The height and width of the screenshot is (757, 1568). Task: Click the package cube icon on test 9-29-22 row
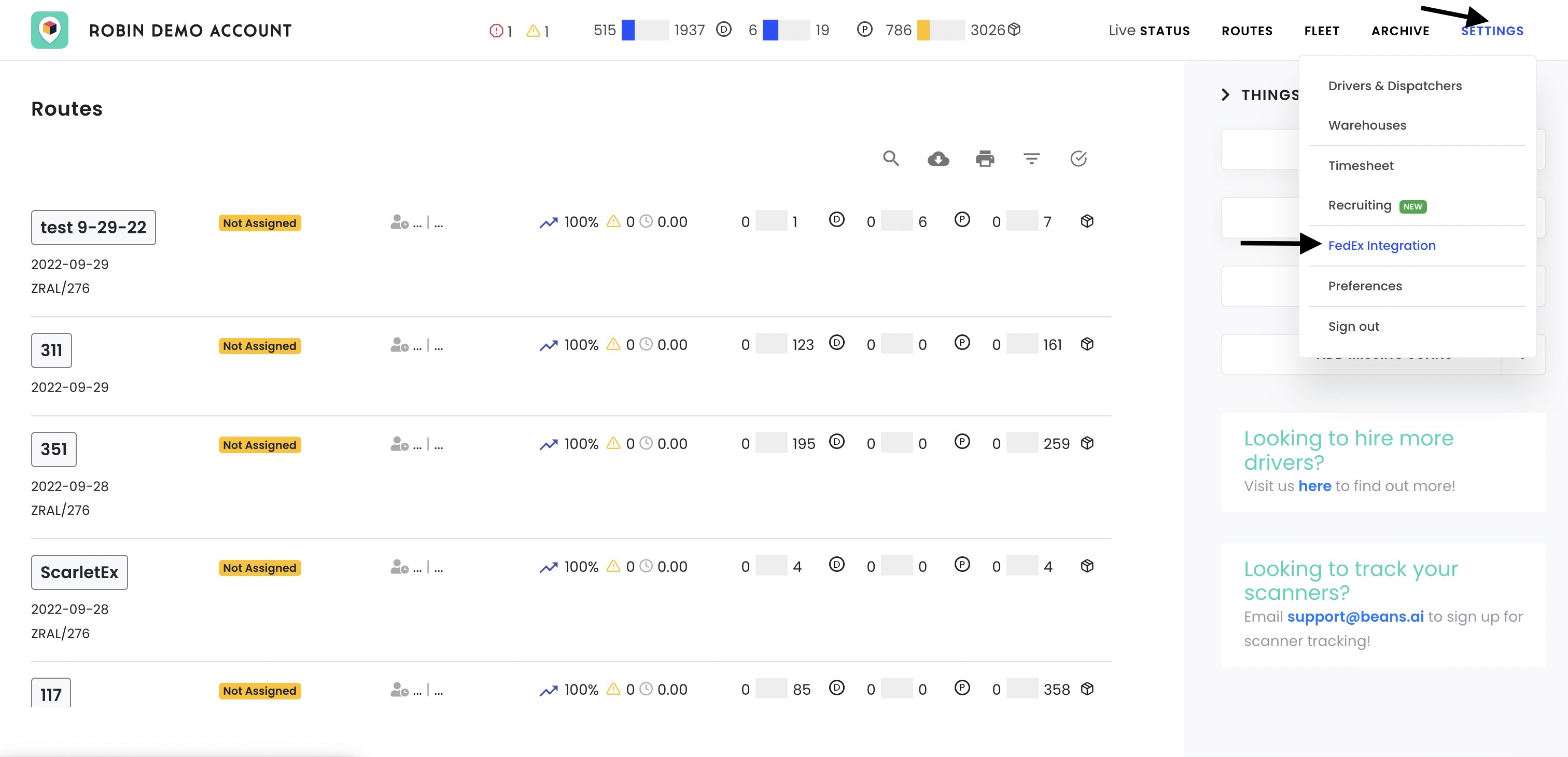coord(1087,221)
